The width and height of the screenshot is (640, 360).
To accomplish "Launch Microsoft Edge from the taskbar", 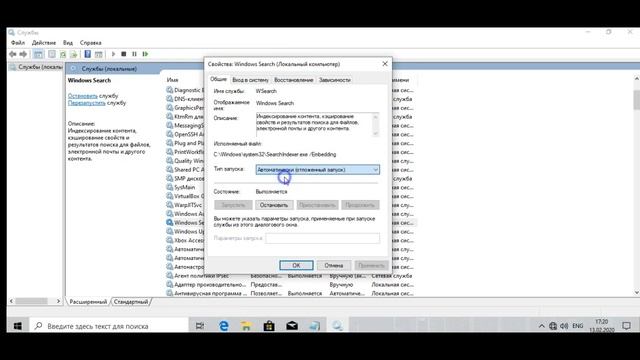I will point(224,326).
